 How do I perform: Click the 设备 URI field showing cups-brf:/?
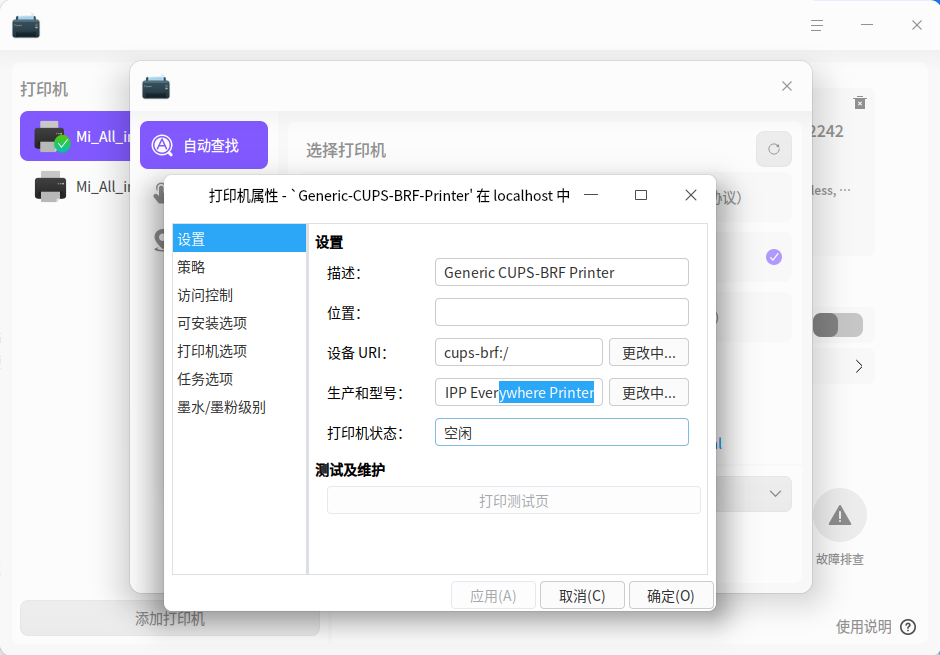tap(519, 352)
